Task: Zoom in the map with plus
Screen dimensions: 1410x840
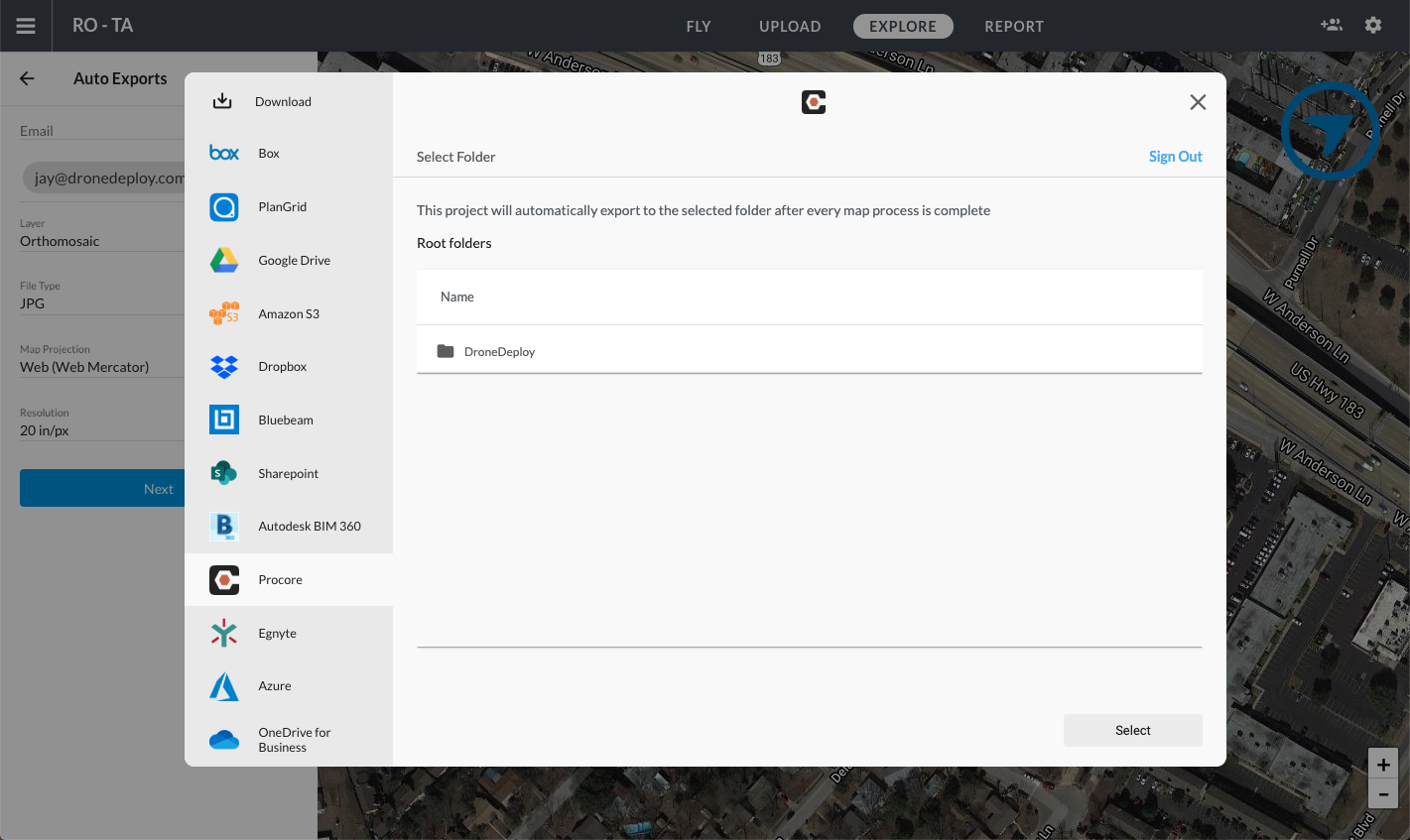Action: [1383, 765]
